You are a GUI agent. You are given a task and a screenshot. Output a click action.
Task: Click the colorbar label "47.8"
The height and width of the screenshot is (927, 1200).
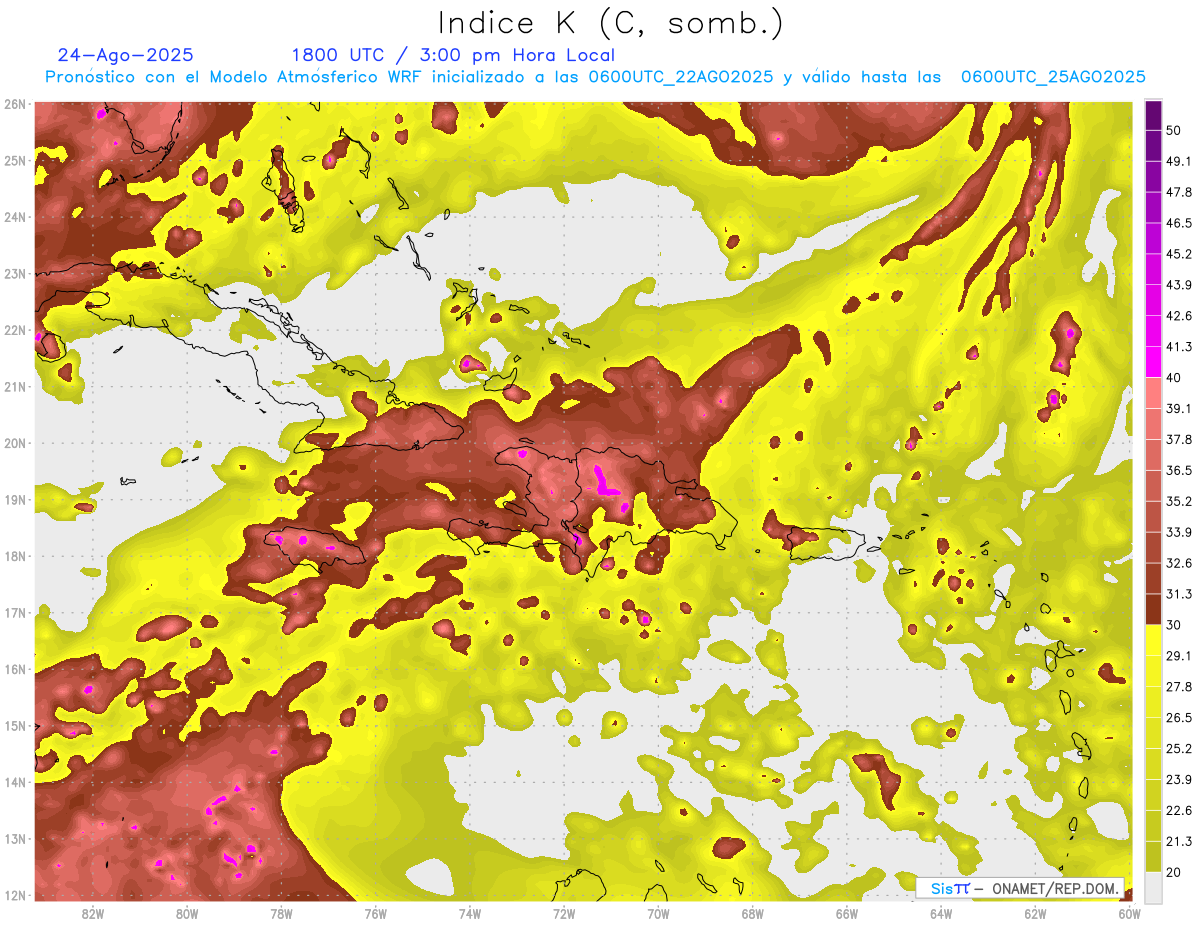[1178, 193]
